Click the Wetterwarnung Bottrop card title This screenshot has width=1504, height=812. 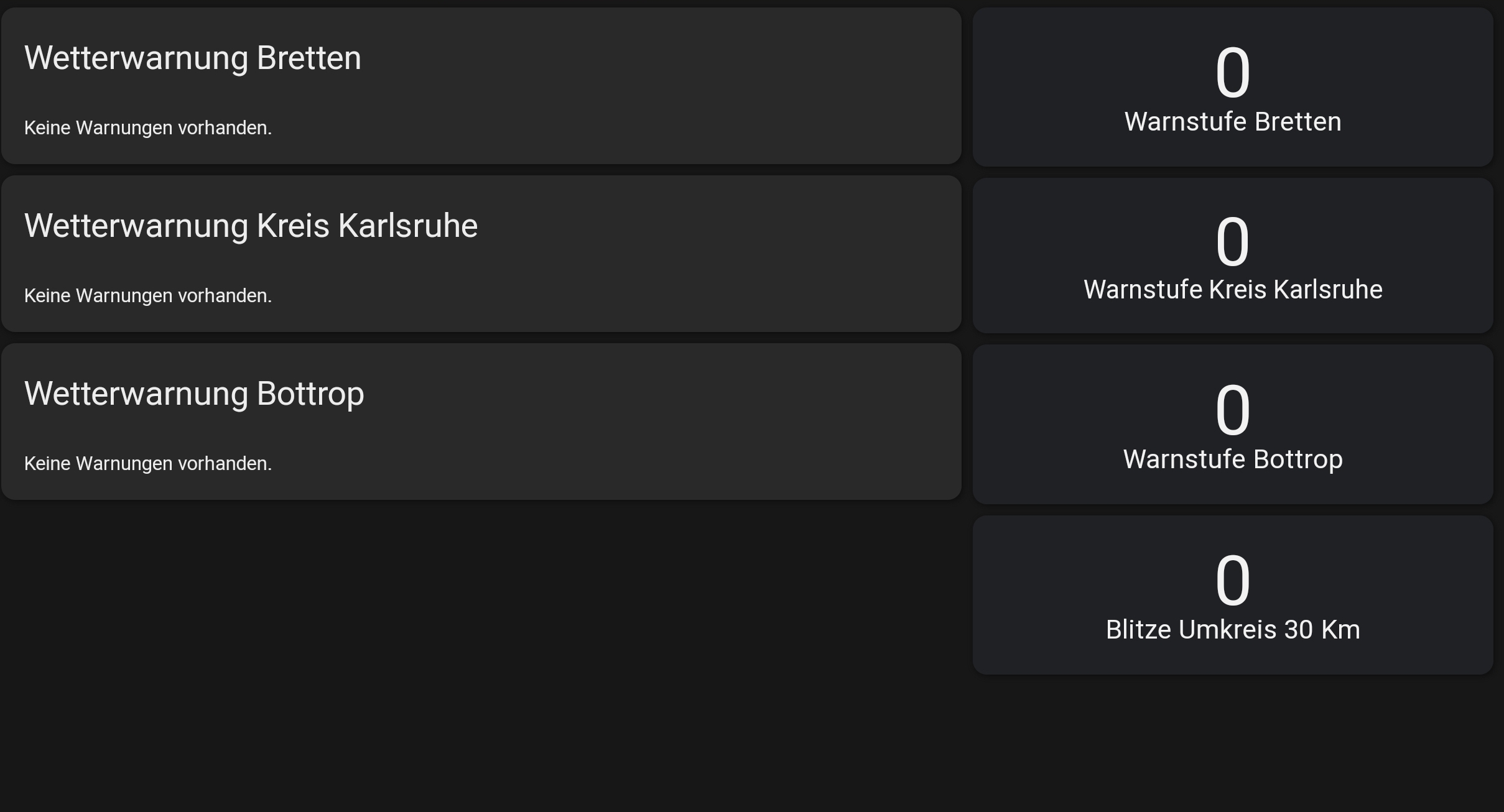194,394
